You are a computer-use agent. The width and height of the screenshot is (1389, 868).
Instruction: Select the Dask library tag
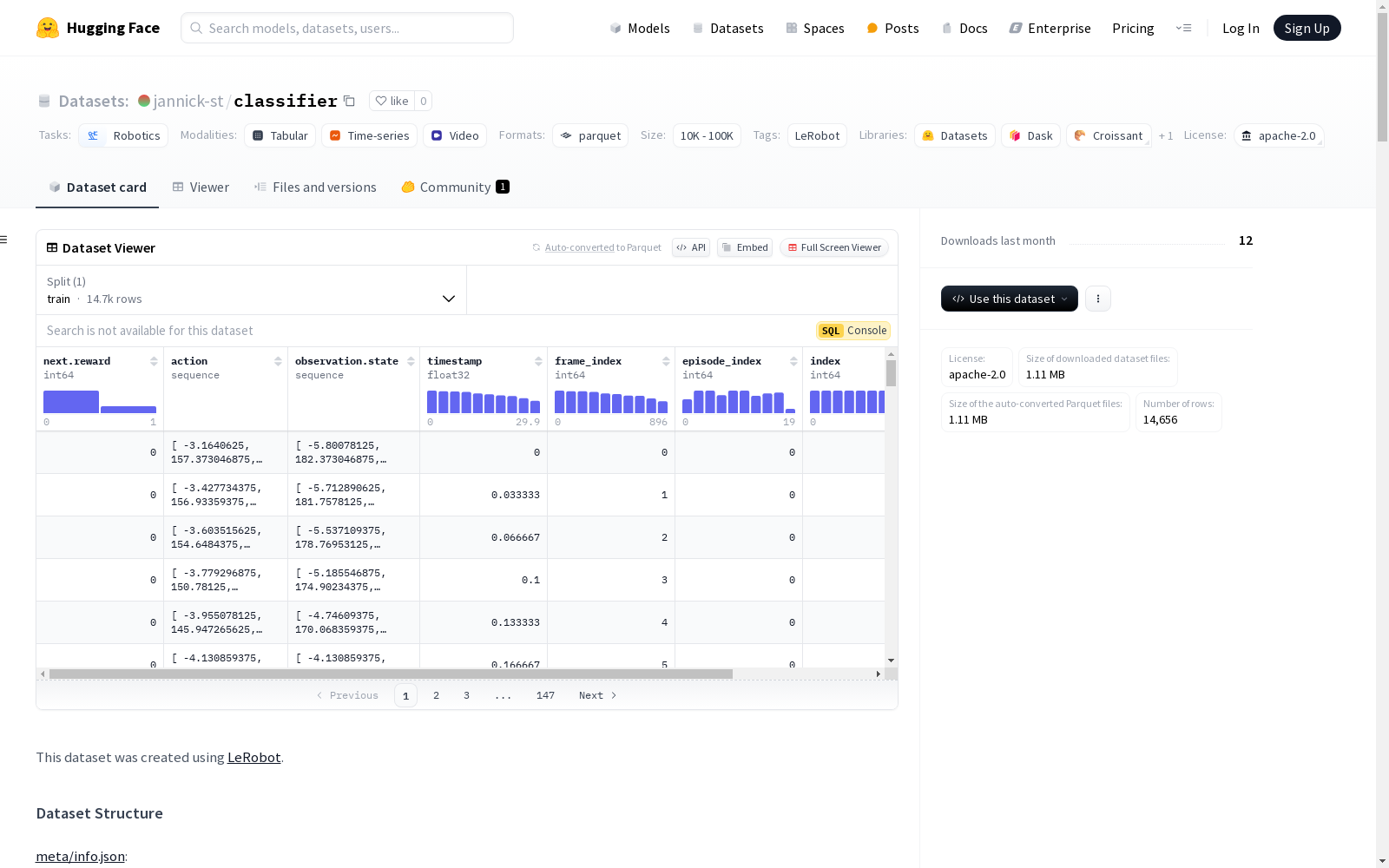(x=1031, y=135)
